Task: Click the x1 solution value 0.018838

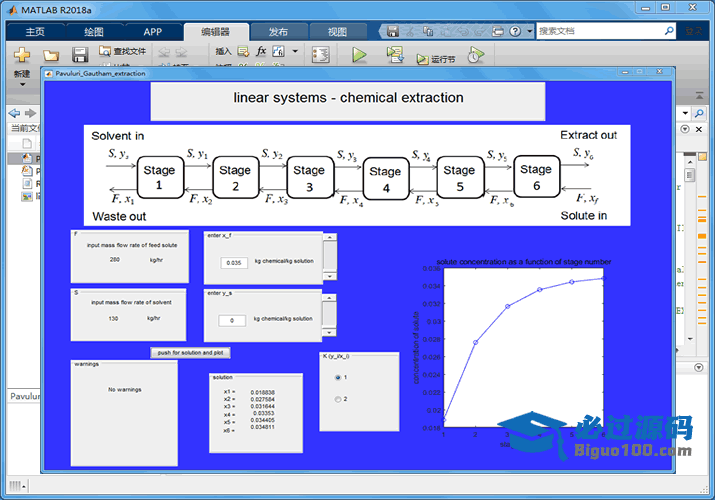Action: (x=263, y=392)
